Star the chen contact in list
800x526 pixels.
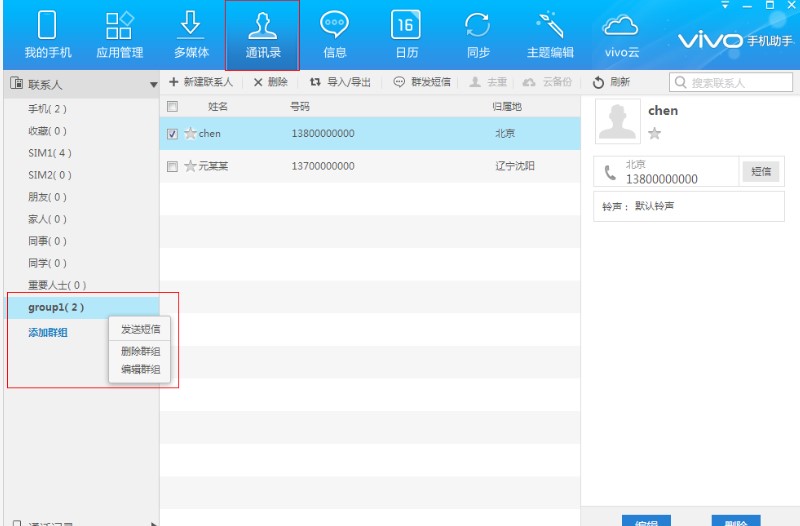coord(190,133)
